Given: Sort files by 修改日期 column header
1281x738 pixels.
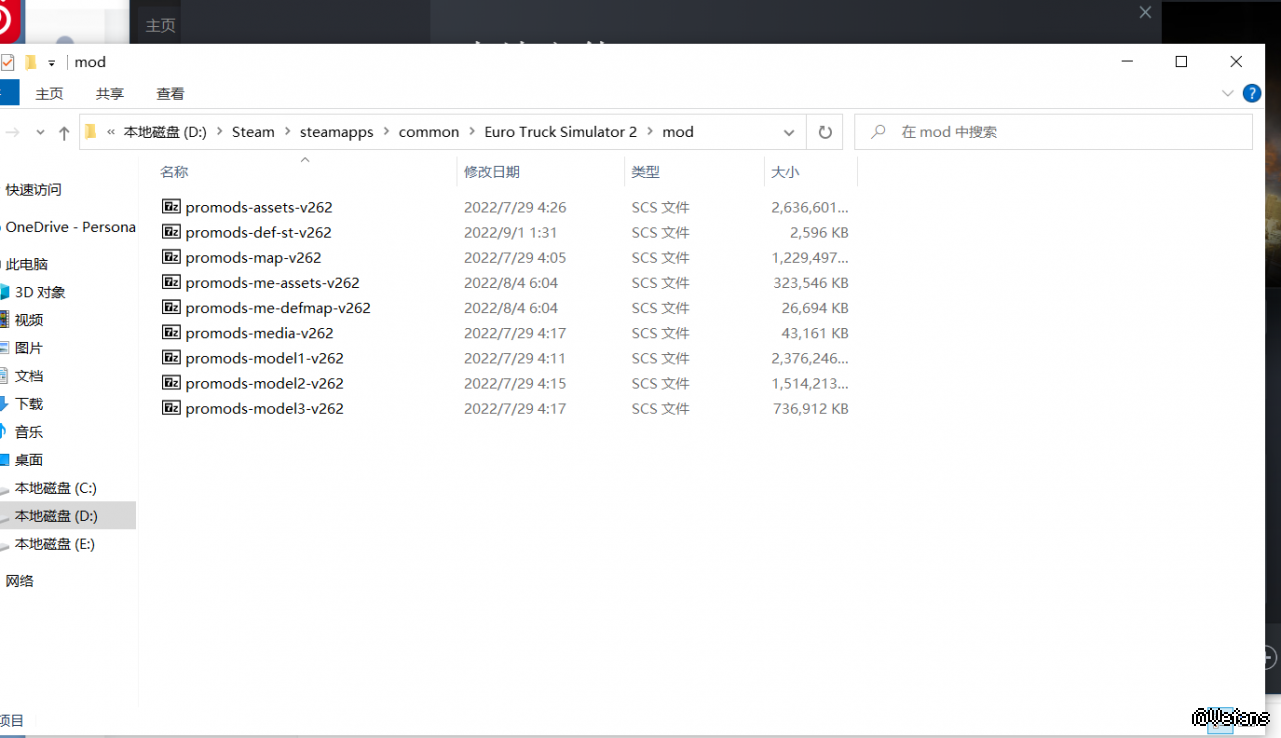Looking at the screenshot, I should tap(491, 172).
